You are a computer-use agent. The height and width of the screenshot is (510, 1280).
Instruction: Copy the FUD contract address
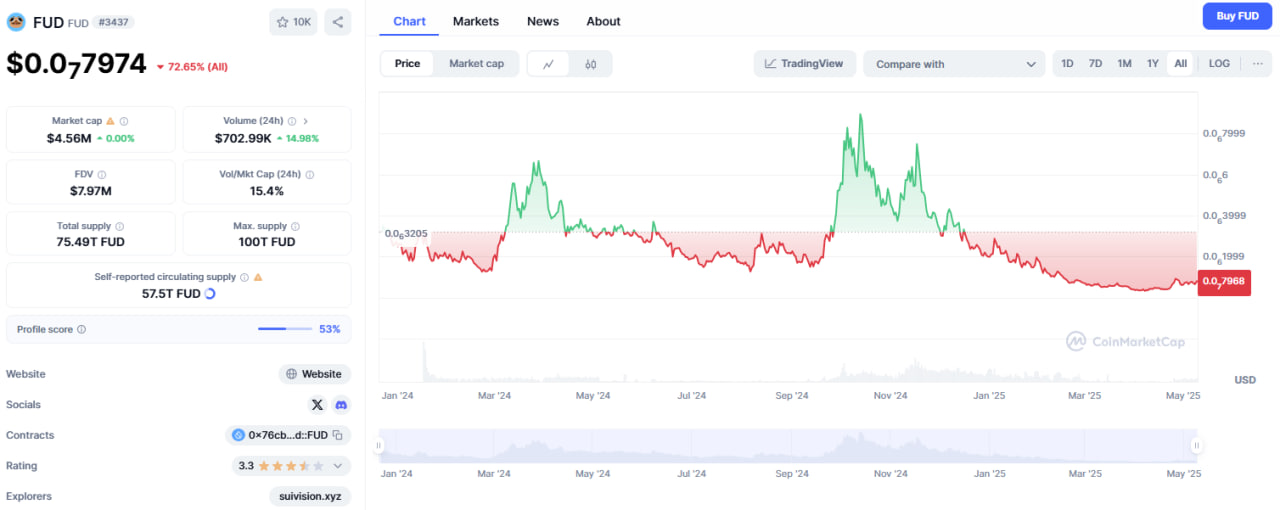[338, 435]
